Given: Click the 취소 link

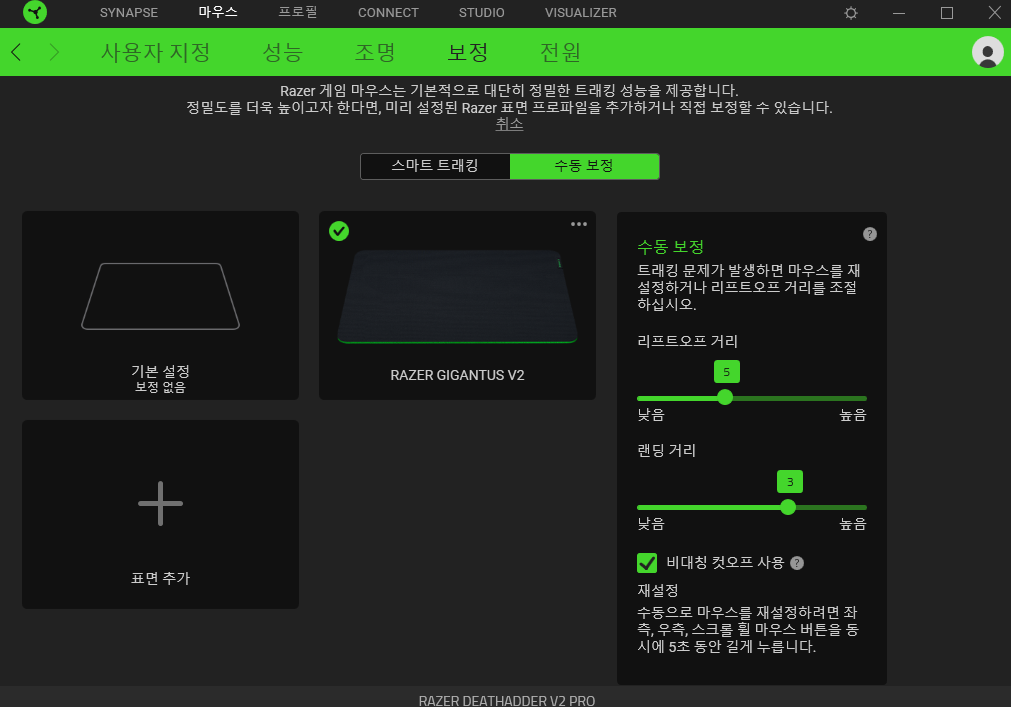Looking at the screenshot, I should [509, 124].
